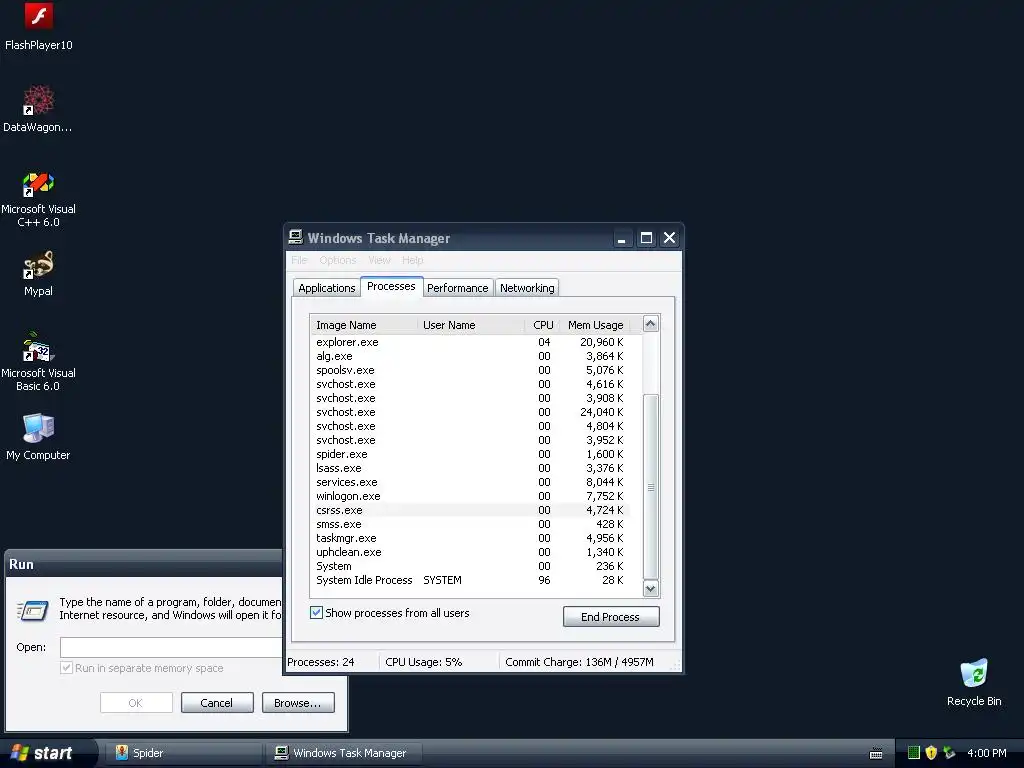1024x768 pixels.
Task: Click the Start button
Action: (49, 753)
